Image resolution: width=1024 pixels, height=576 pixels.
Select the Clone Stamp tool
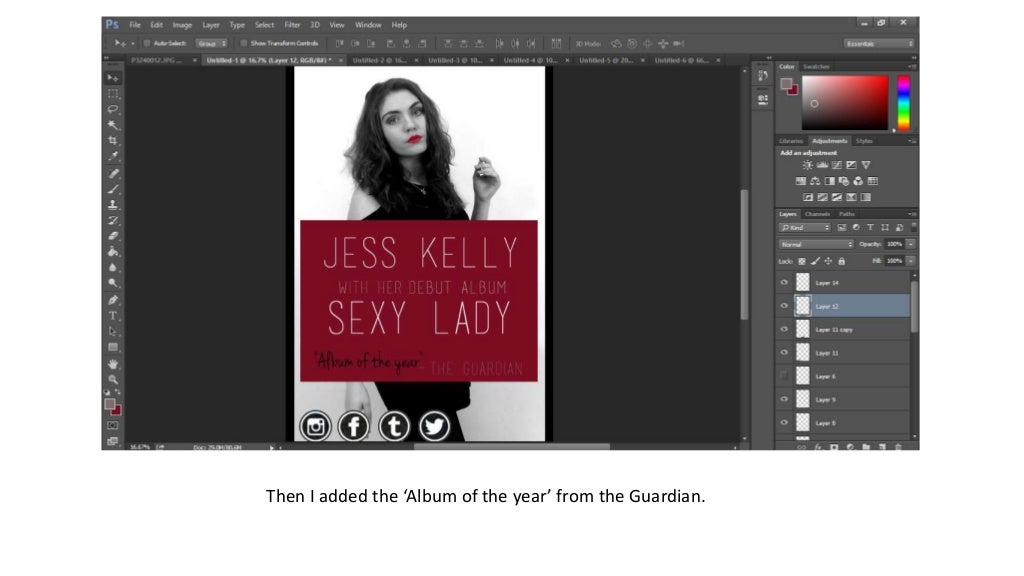click(113, 204)
